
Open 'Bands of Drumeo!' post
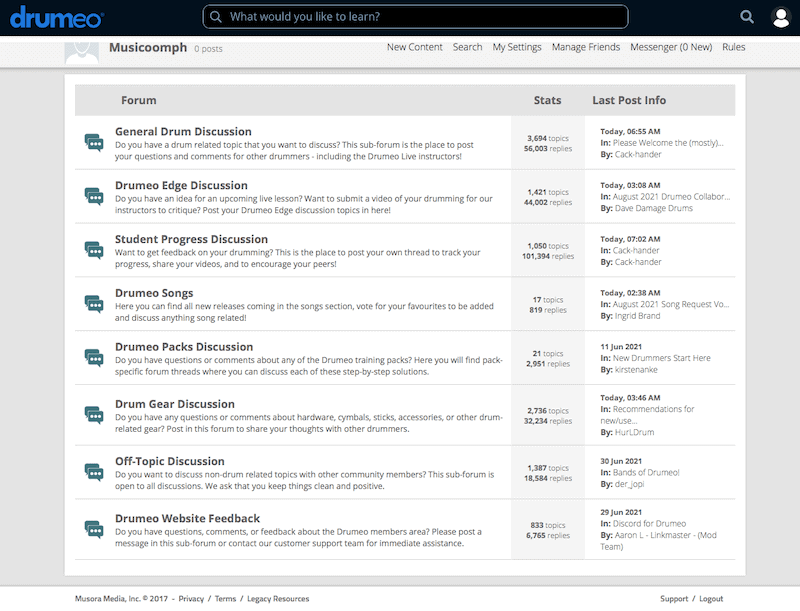tap(646, 472)
